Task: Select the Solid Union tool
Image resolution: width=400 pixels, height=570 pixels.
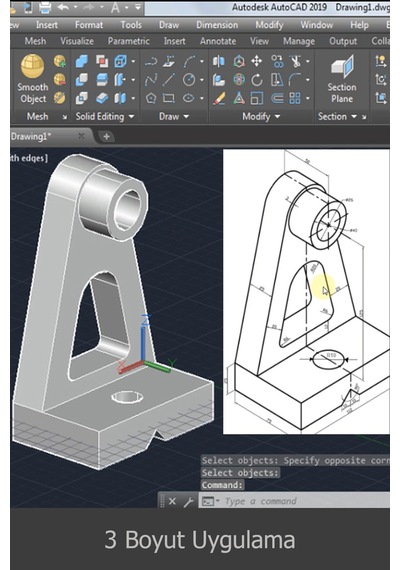Action: 82,61
